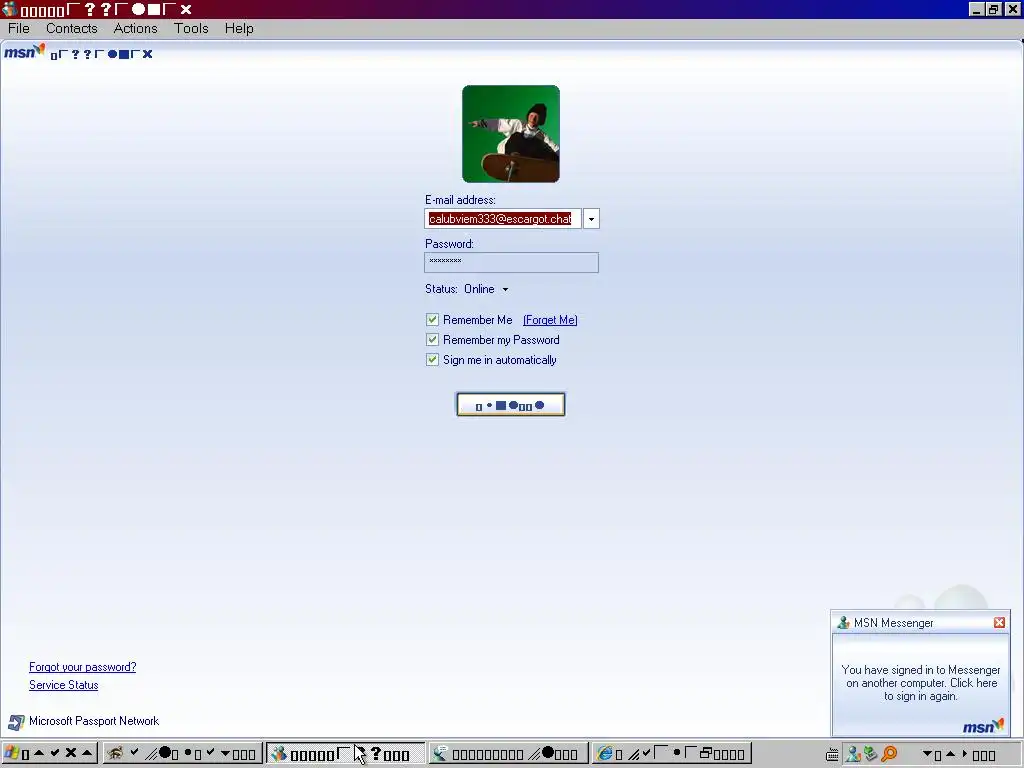Click the Start button on the taskbar
Viewport: 1024px width, 768px height.
[x=50, y=753]
